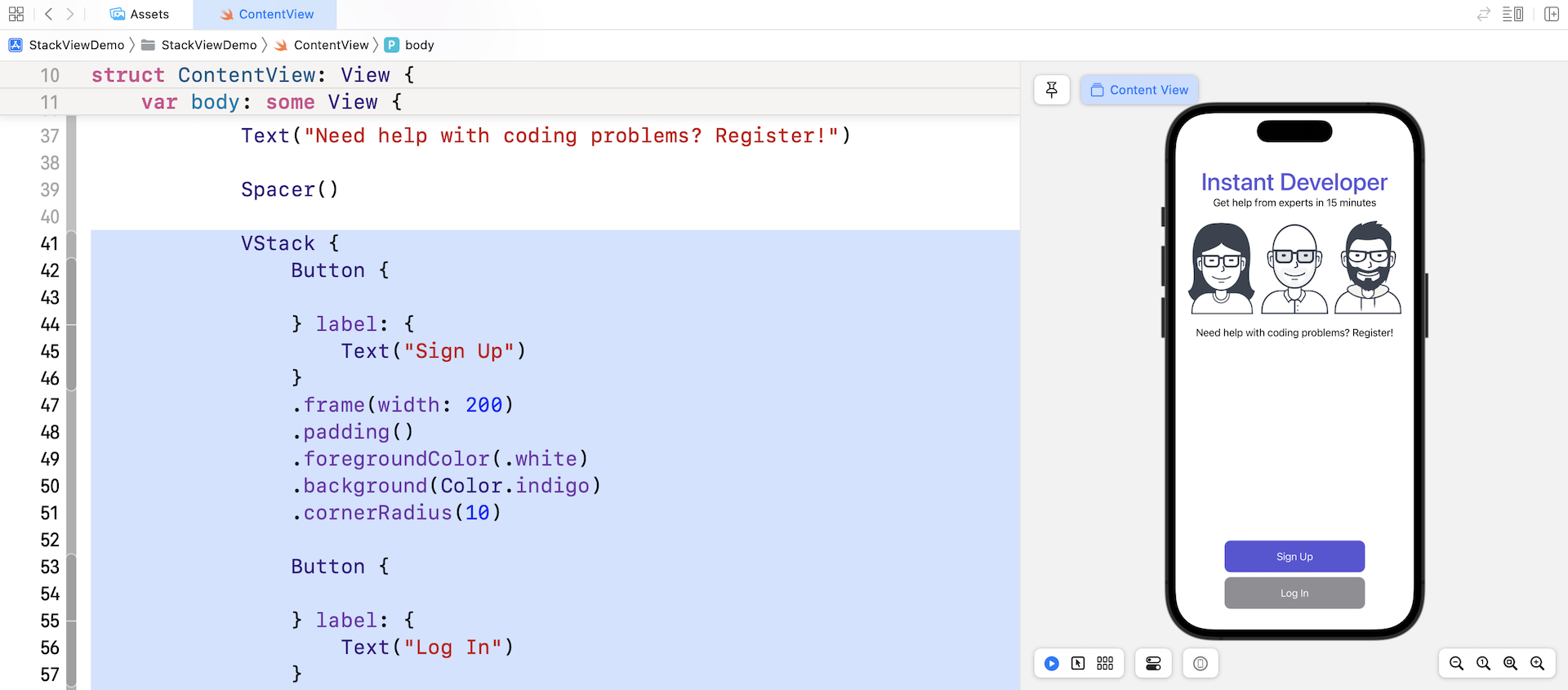Viewport: 1568px width, 690px height.
Task: Open the related items grid menu
Action: point(16,14)
